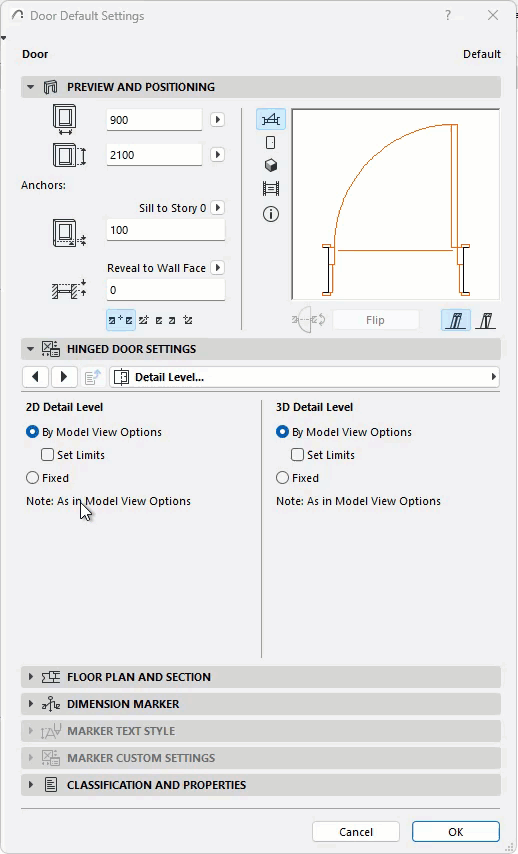Click the door width field showing 900
Screen dimensions: 518x854
point(154,120)
